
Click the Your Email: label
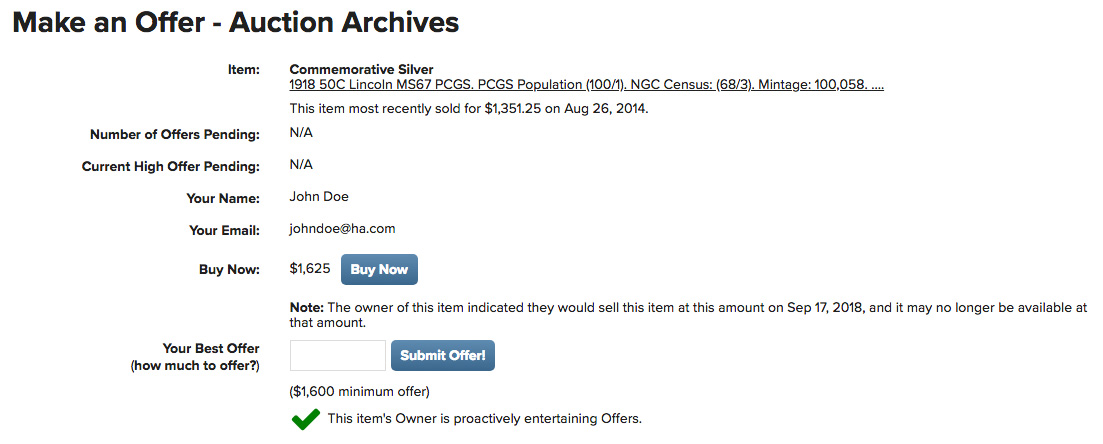click(x=224, y=231)
